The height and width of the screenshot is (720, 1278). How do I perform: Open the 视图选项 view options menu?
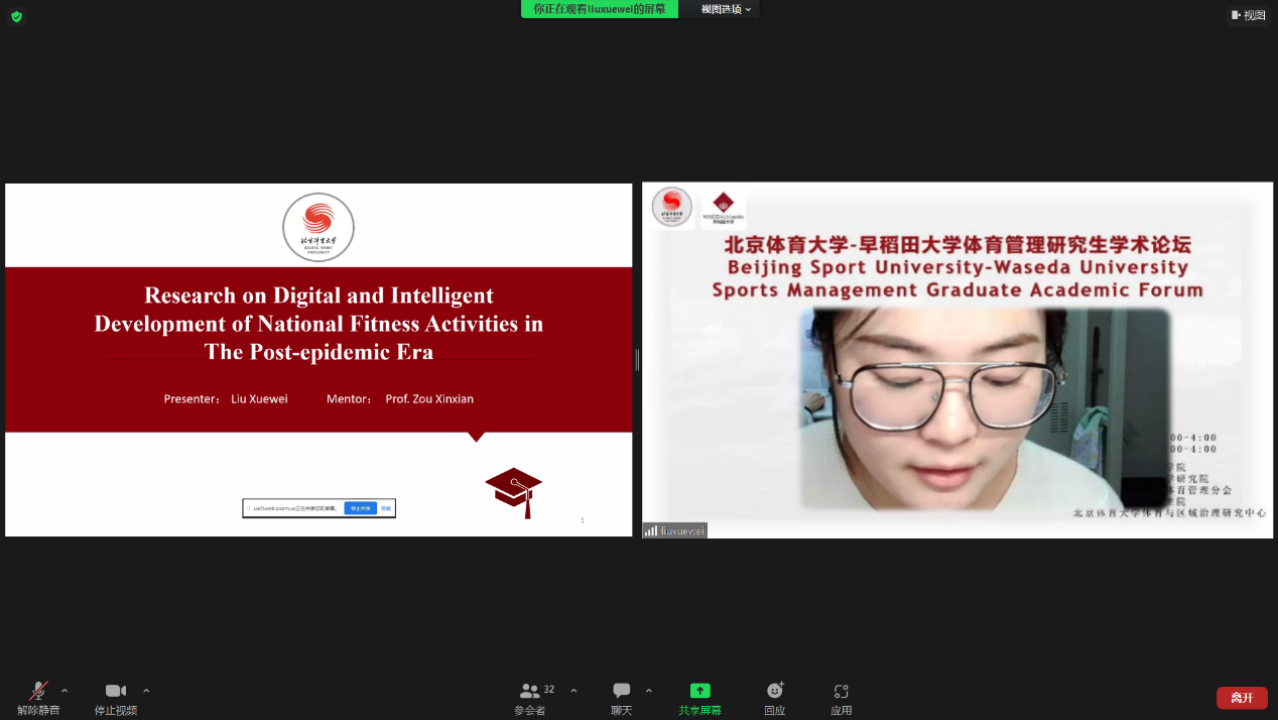pyautogui.click(x=720, y=10)
